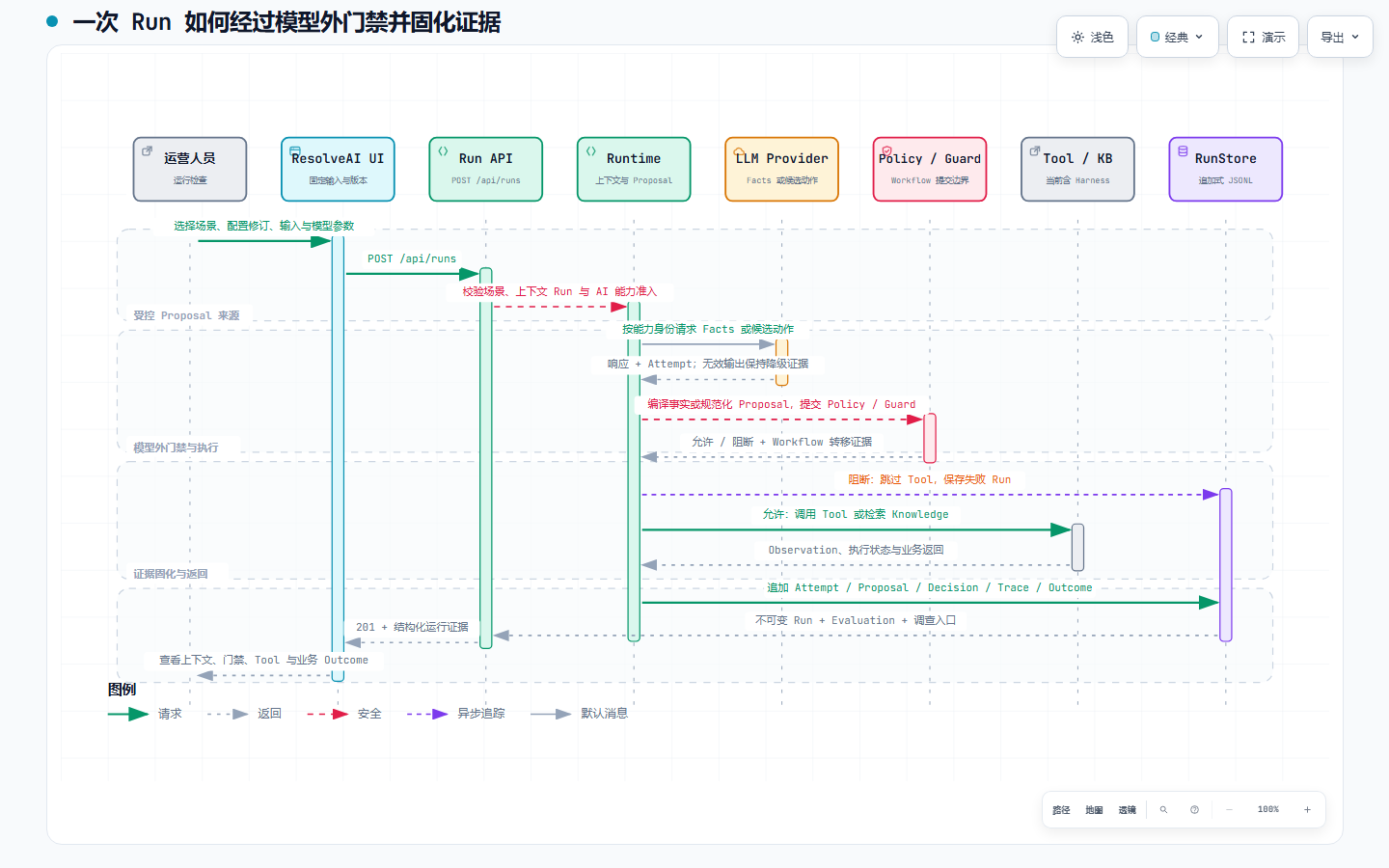This screenshot has width=1389, height=868.
Task: Reset zoom via the 100% label
Action: tap(1267, 810)
